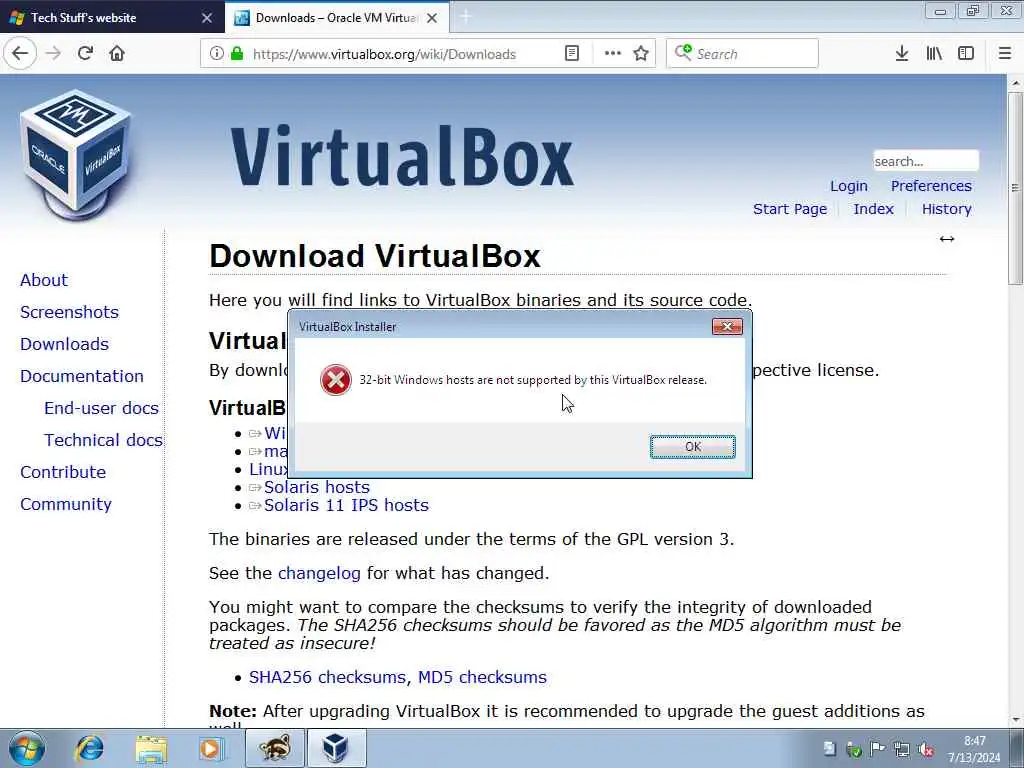Open the SHA256 checksums link
The image size is (1024, 768).
pos(327,677)
